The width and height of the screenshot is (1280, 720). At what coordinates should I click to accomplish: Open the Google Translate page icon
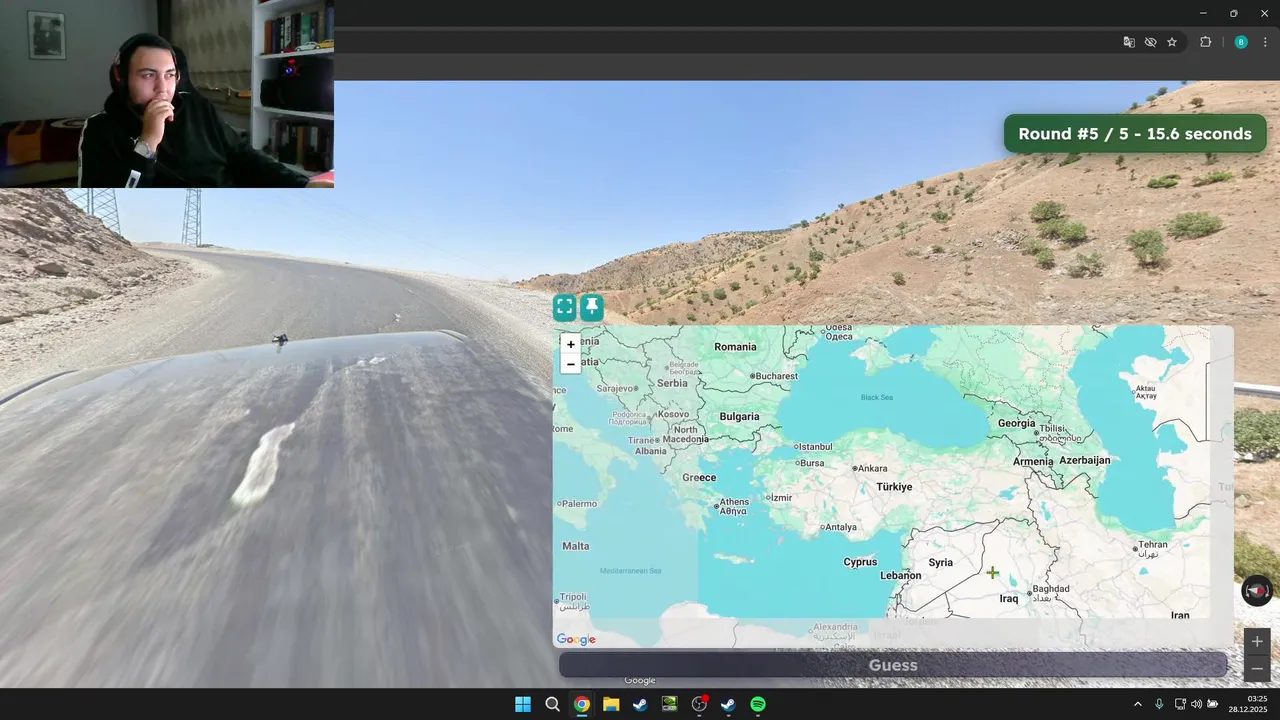[x=1129, y=42]
